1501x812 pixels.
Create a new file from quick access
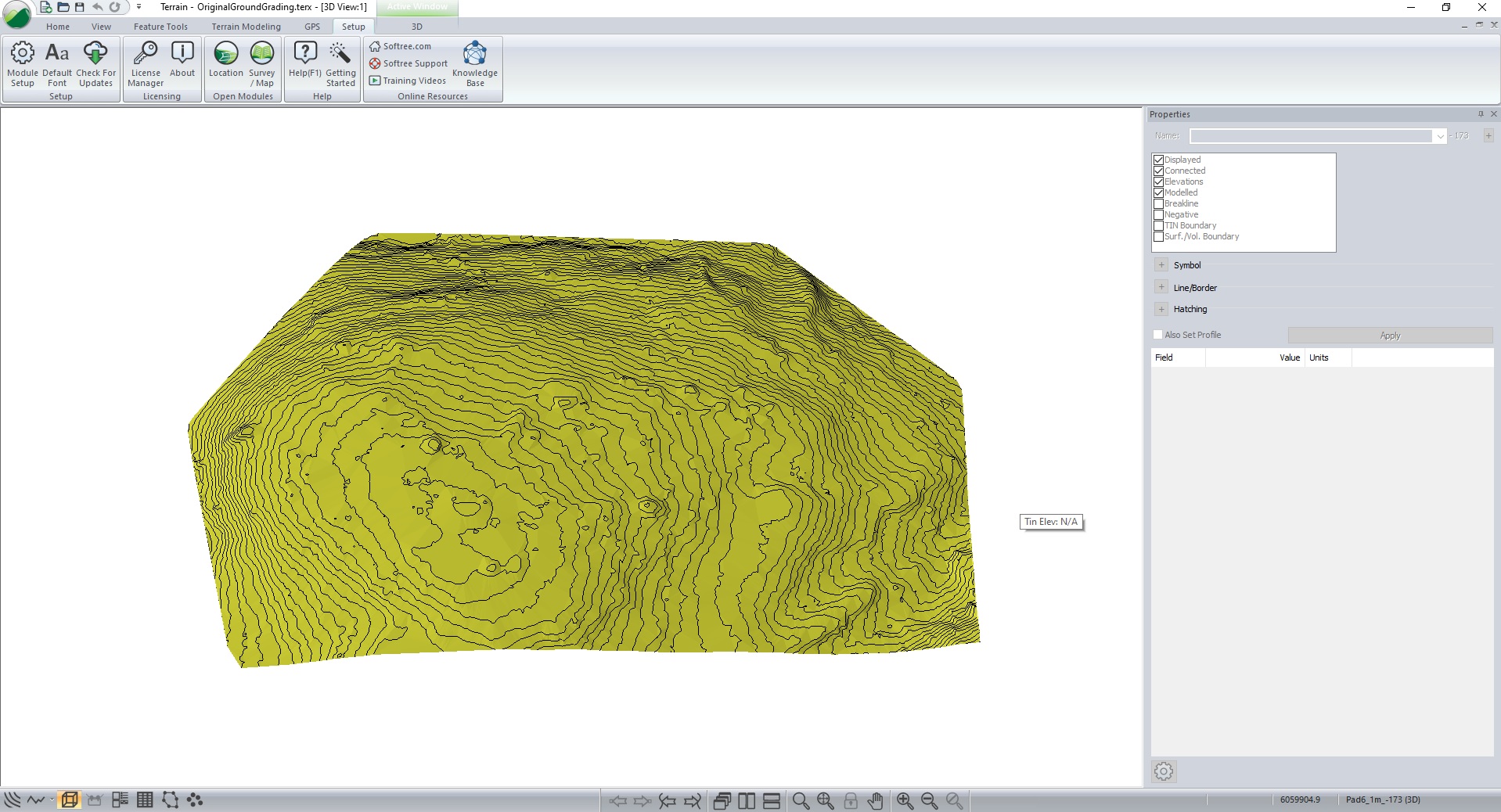(x=46, y=7)
